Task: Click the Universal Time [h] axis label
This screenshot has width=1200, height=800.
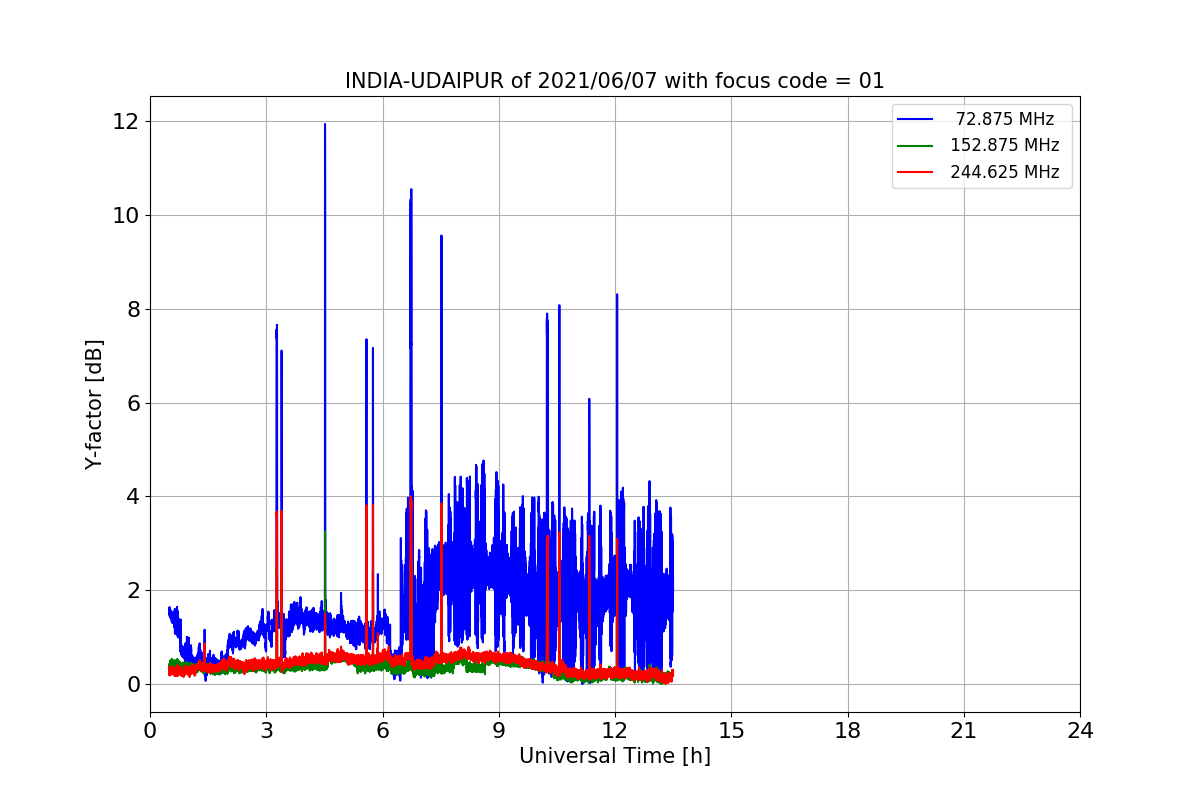Action: [x=615, y=757]
